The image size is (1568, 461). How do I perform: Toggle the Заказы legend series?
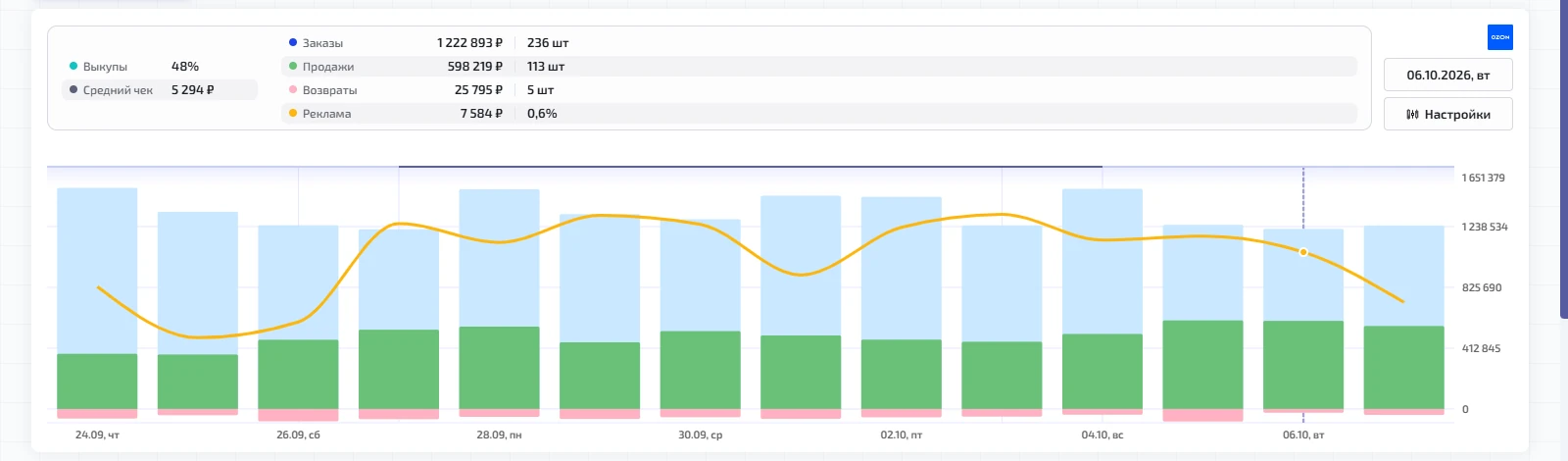point(818,43)
